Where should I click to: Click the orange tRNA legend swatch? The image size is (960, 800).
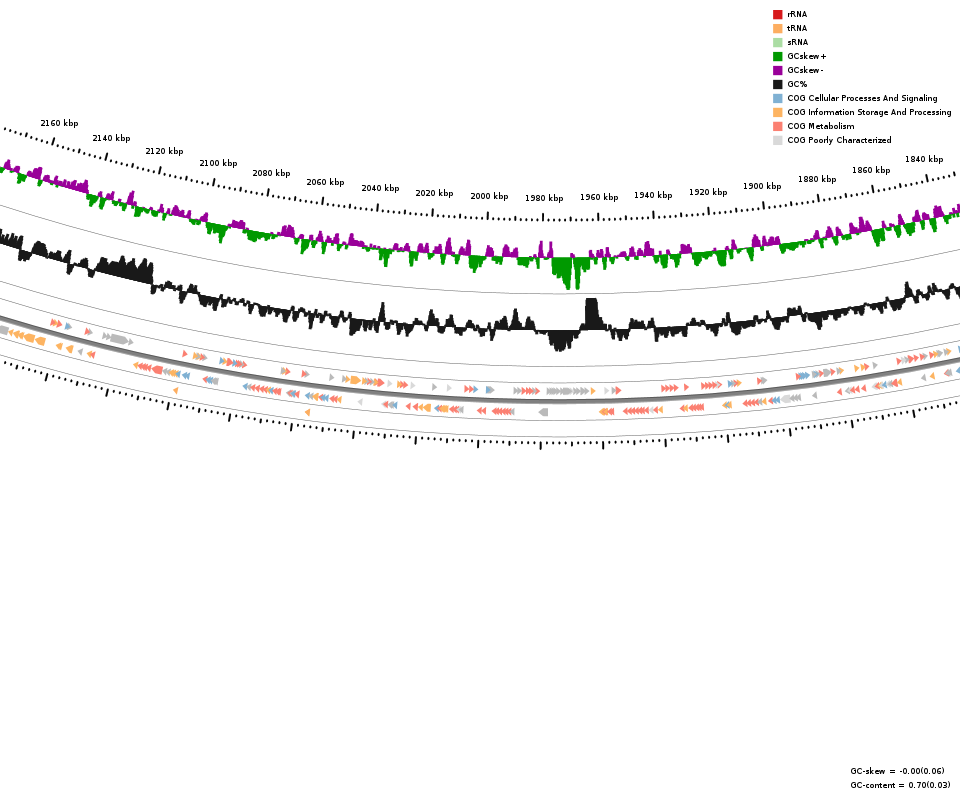[x=778, y=28]
